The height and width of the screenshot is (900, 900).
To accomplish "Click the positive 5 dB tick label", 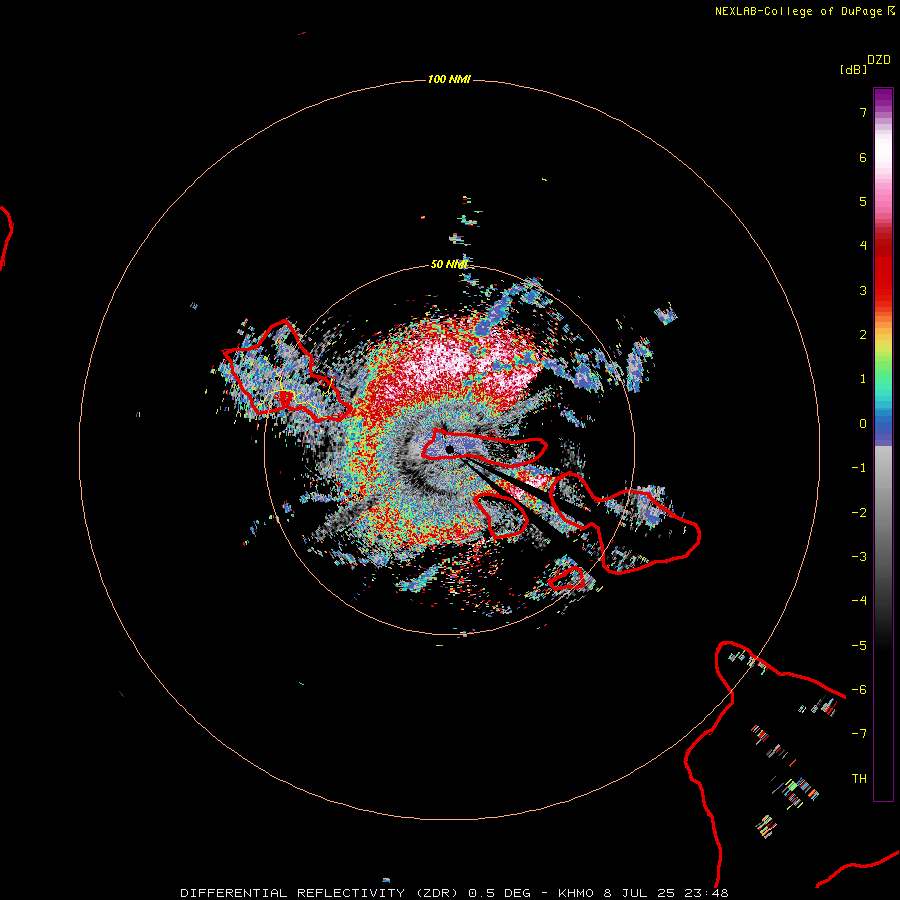I will [863, 201].
